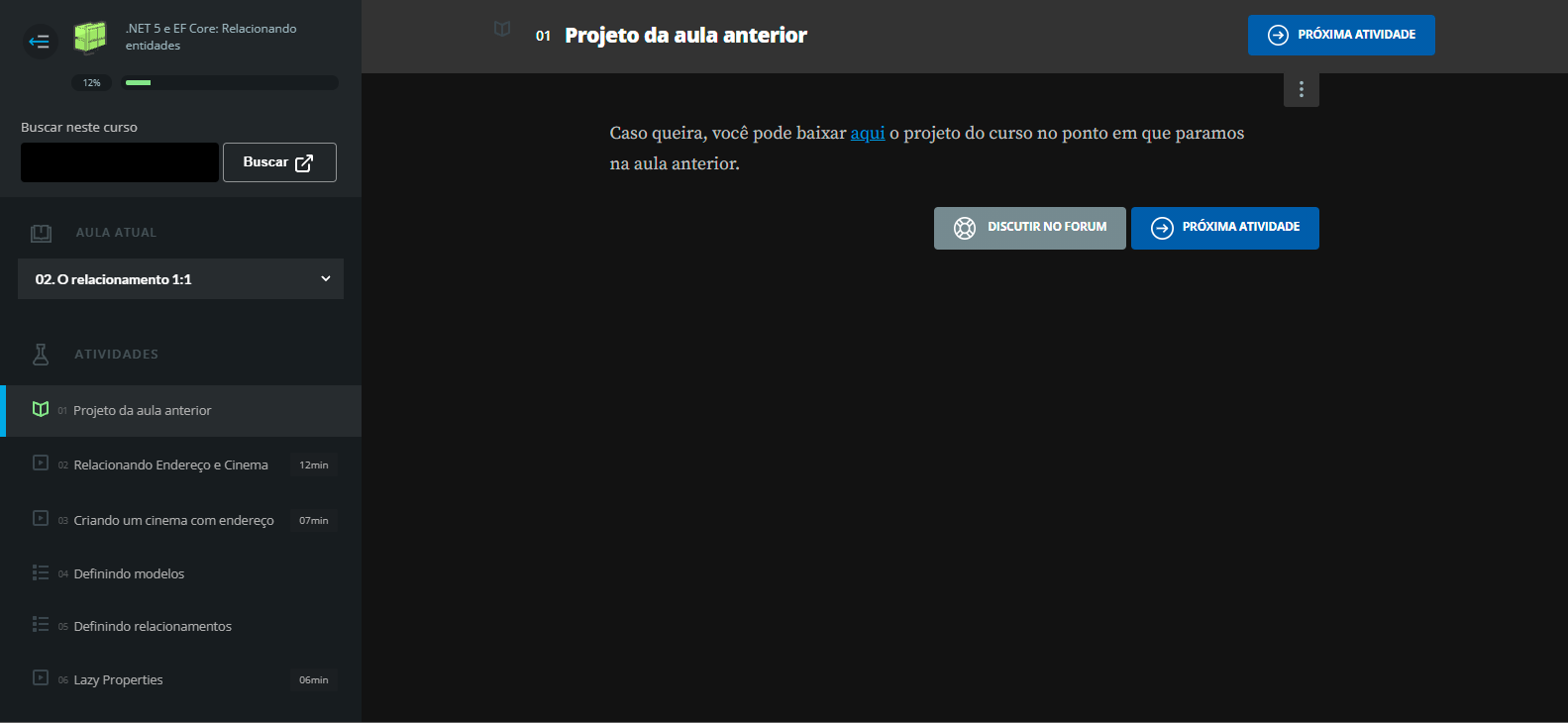Click the course search input field
The image size is (1568, 723).
pyautogui.click(x=120, y=162)
